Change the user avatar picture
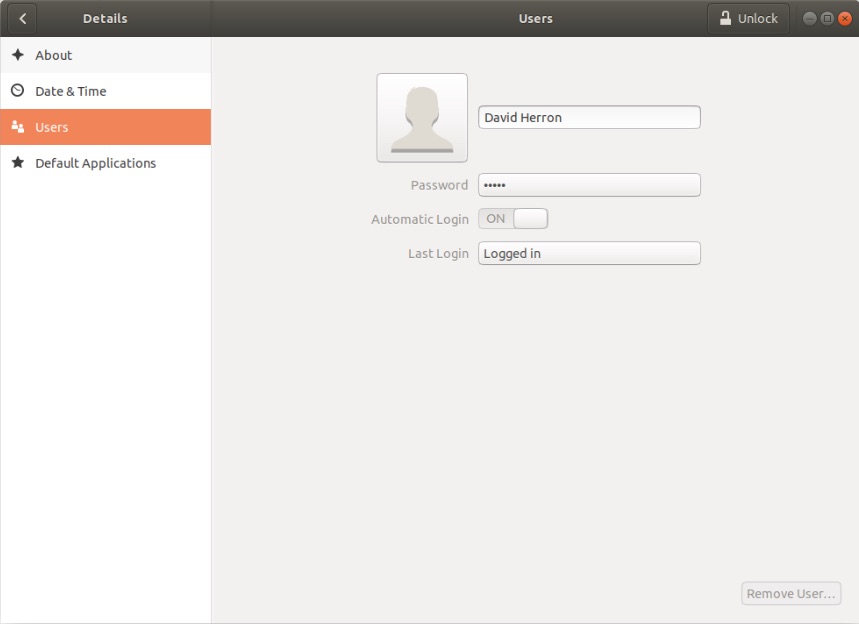This screenshot has width=859, height=624. pyautogui.click(x=422, y=118)
